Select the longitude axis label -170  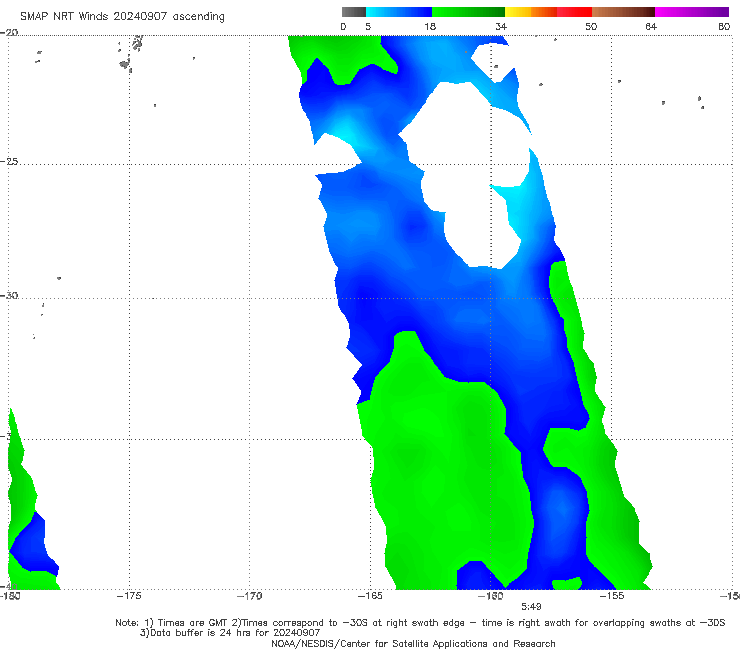coord(250,596)
